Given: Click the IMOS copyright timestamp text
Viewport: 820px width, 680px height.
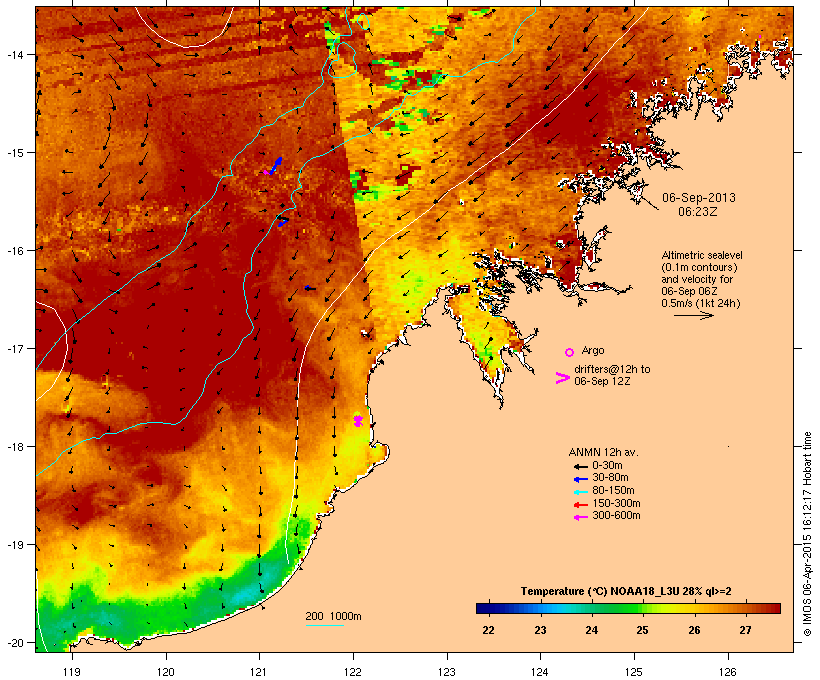Looking at the screenshot, I should [807, 534].
